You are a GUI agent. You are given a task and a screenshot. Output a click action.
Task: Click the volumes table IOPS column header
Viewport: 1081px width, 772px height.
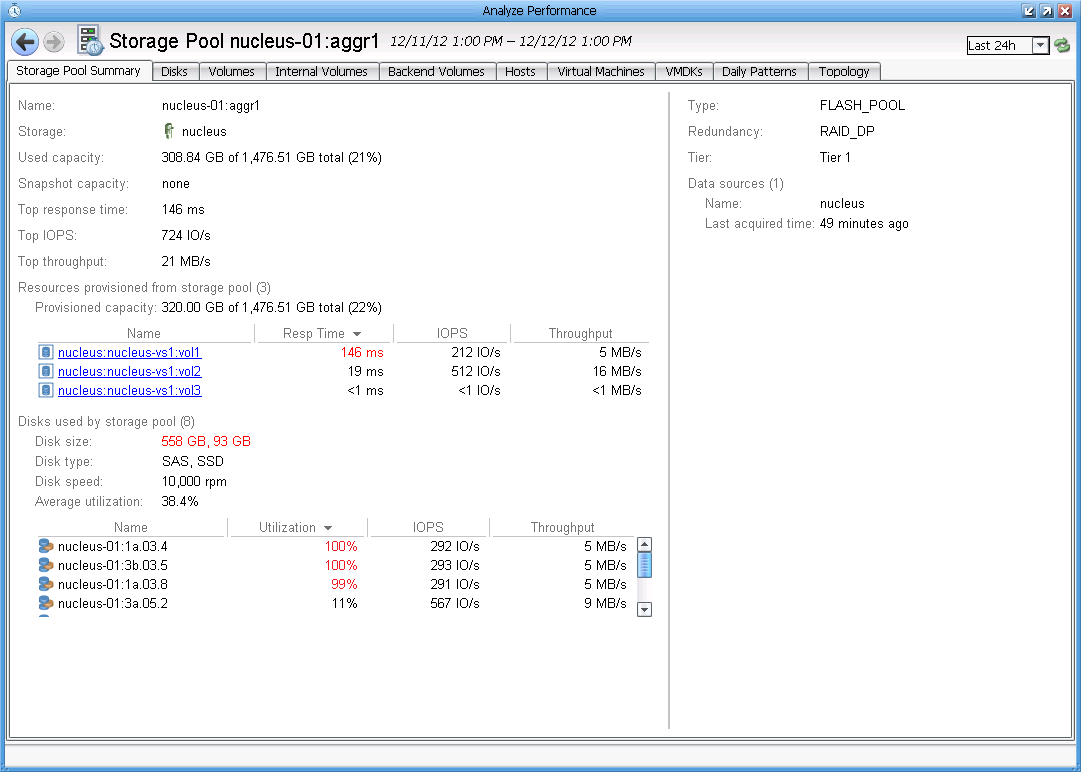(452, 334)
